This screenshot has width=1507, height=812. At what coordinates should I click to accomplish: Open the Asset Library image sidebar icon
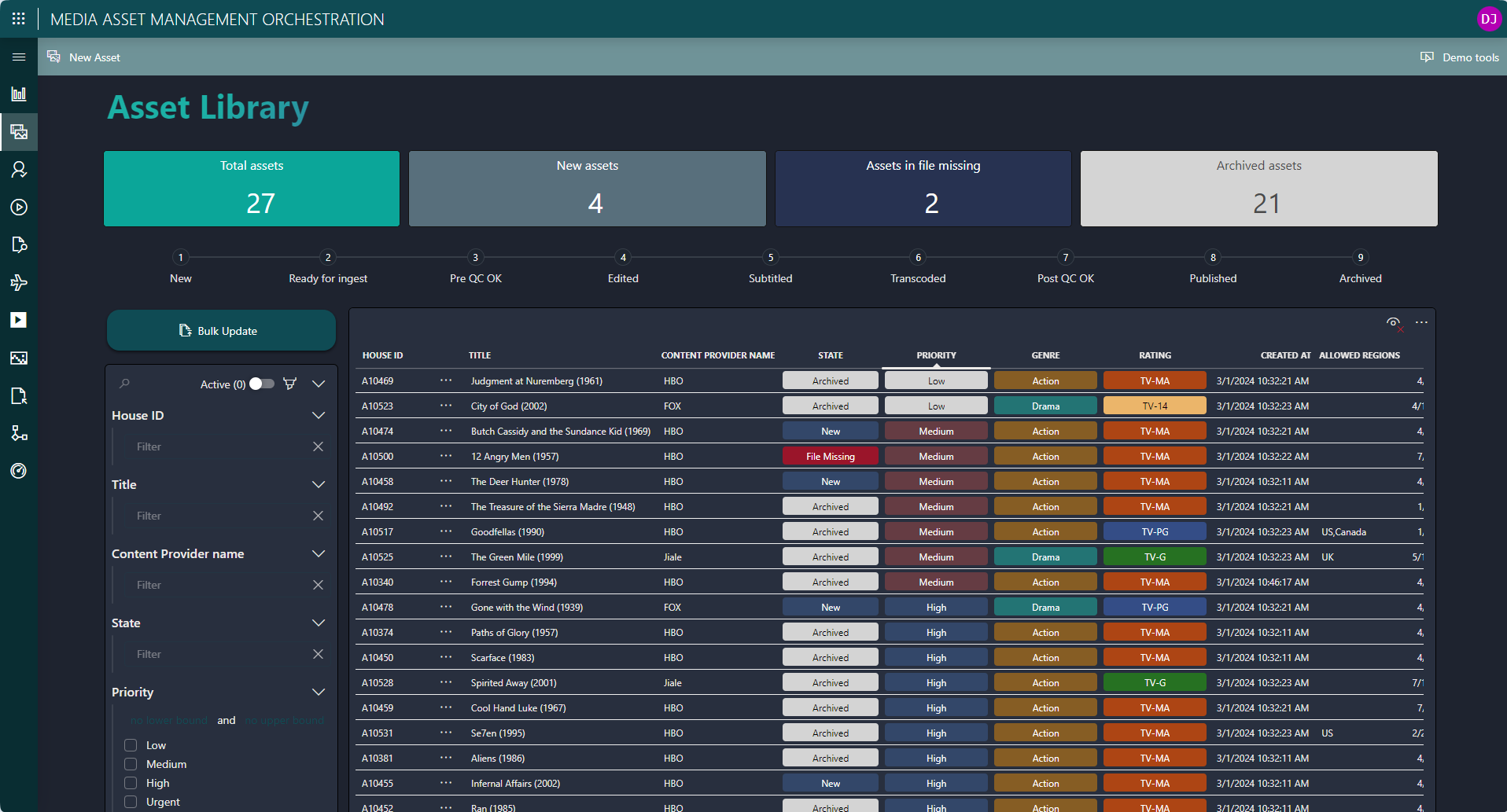click(19, 132)
